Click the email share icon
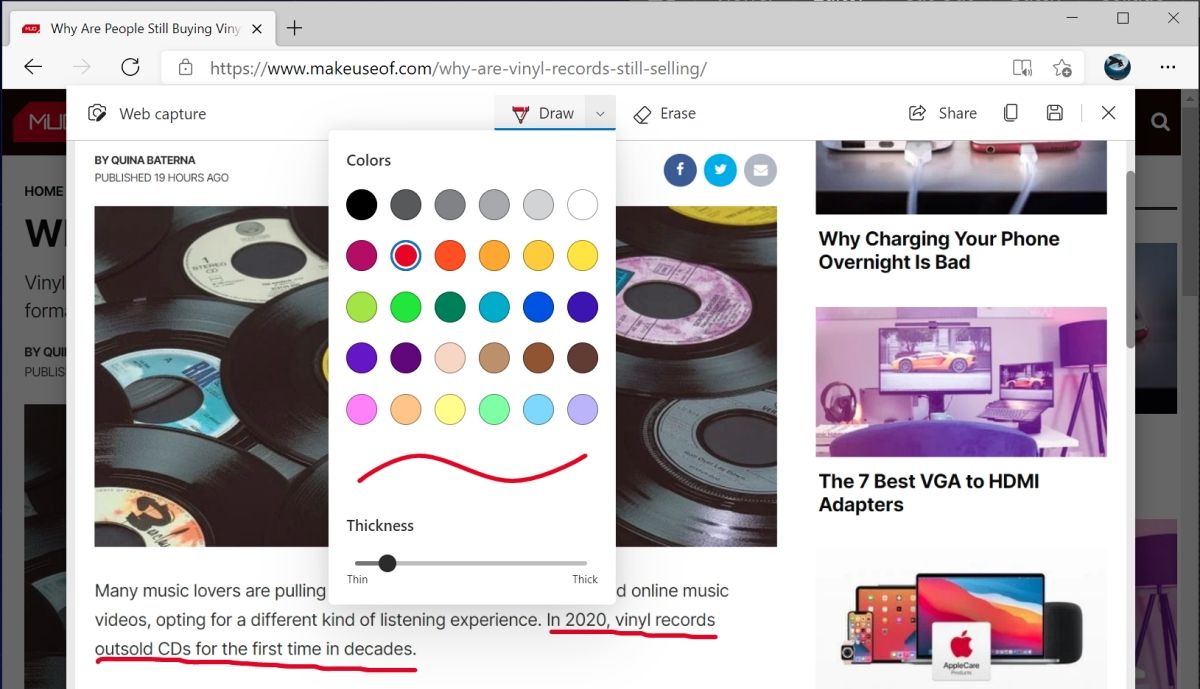The width and height of the screenshot is (1200, 689). (x=760, y=170)
